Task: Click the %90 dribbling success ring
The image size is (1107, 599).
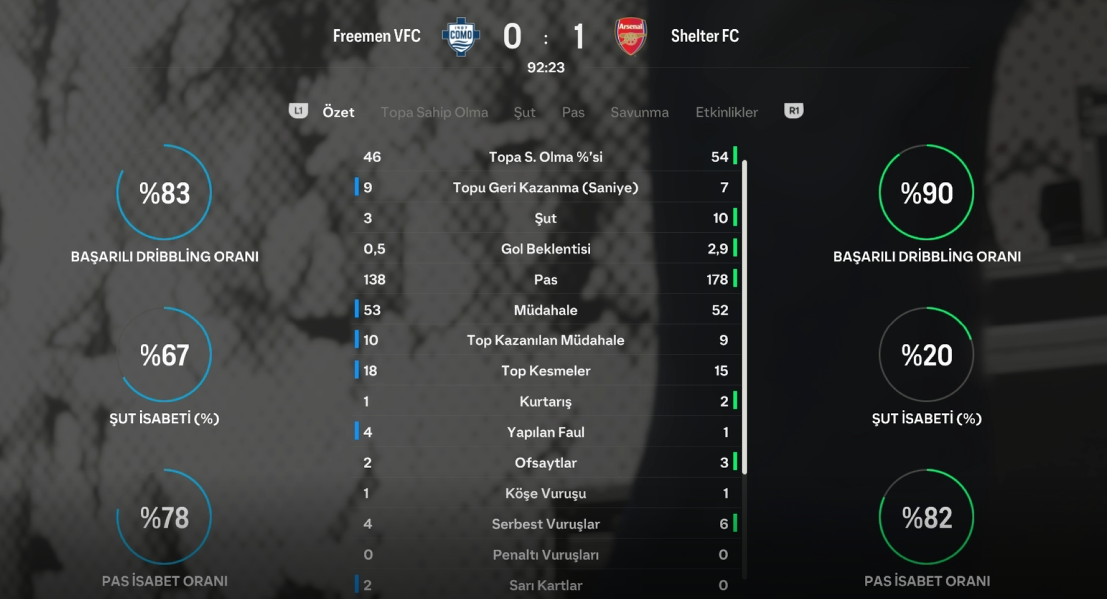Action: tap(926, 192)
